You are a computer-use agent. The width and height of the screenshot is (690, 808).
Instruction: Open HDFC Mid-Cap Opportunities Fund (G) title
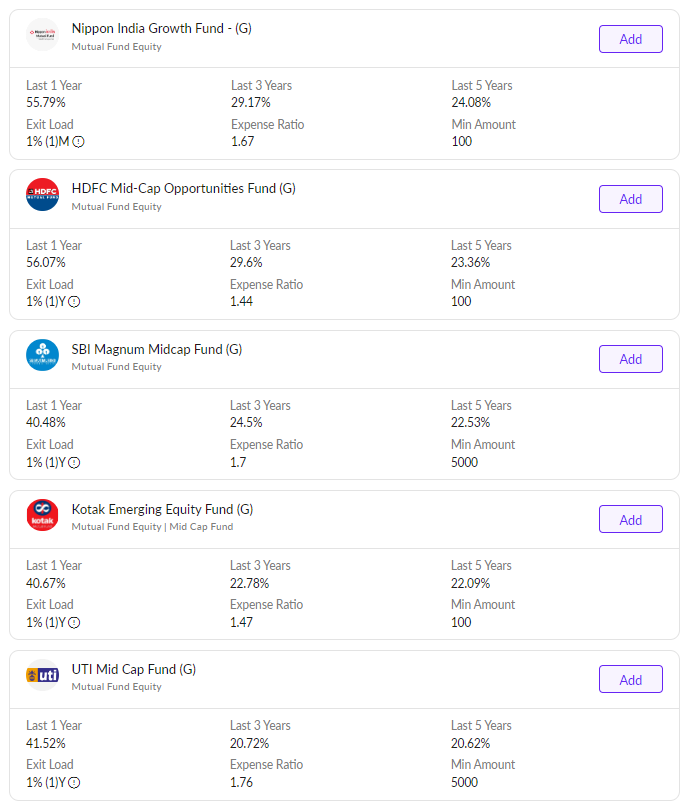[183, 188]
